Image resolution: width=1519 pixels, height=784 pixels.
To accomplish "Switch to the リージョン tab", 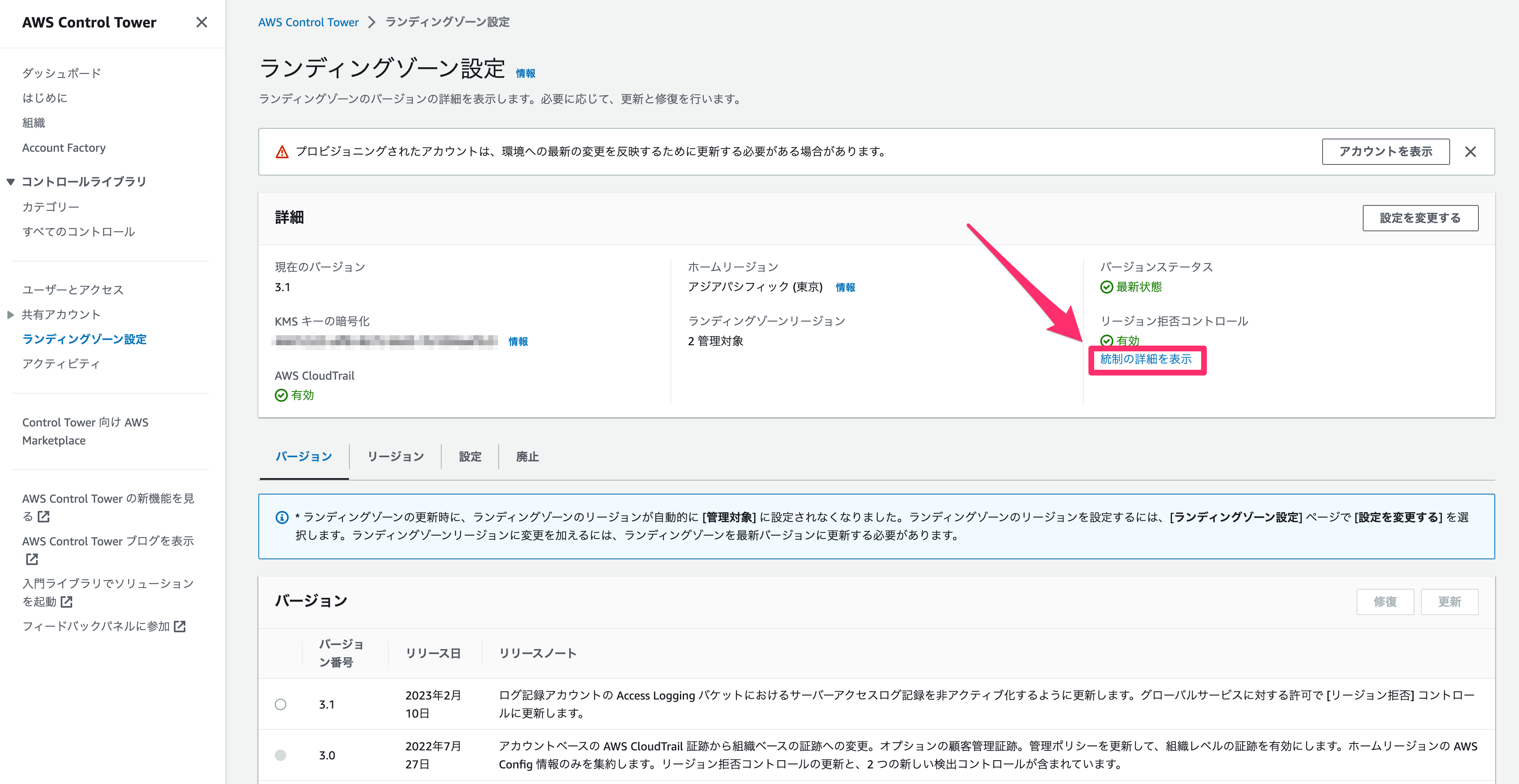I will point(395,457).
